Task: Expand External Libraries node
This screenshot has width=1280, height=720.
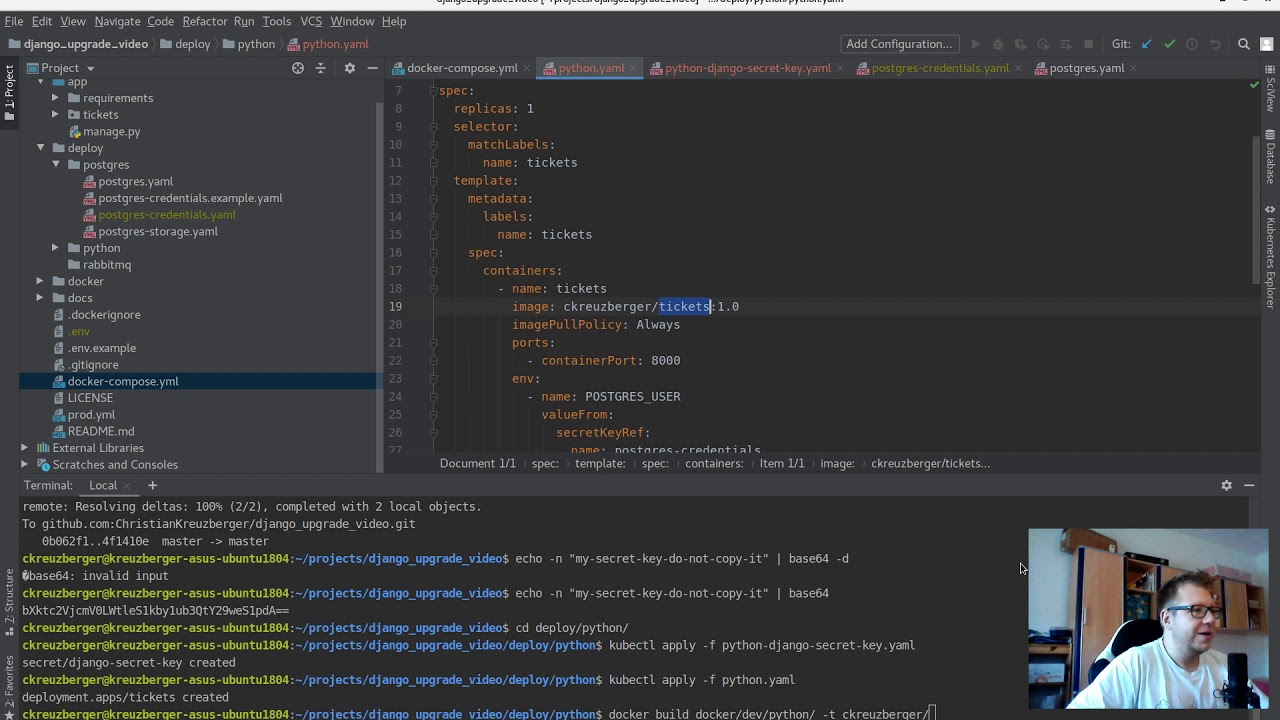Action: (25, 448)
